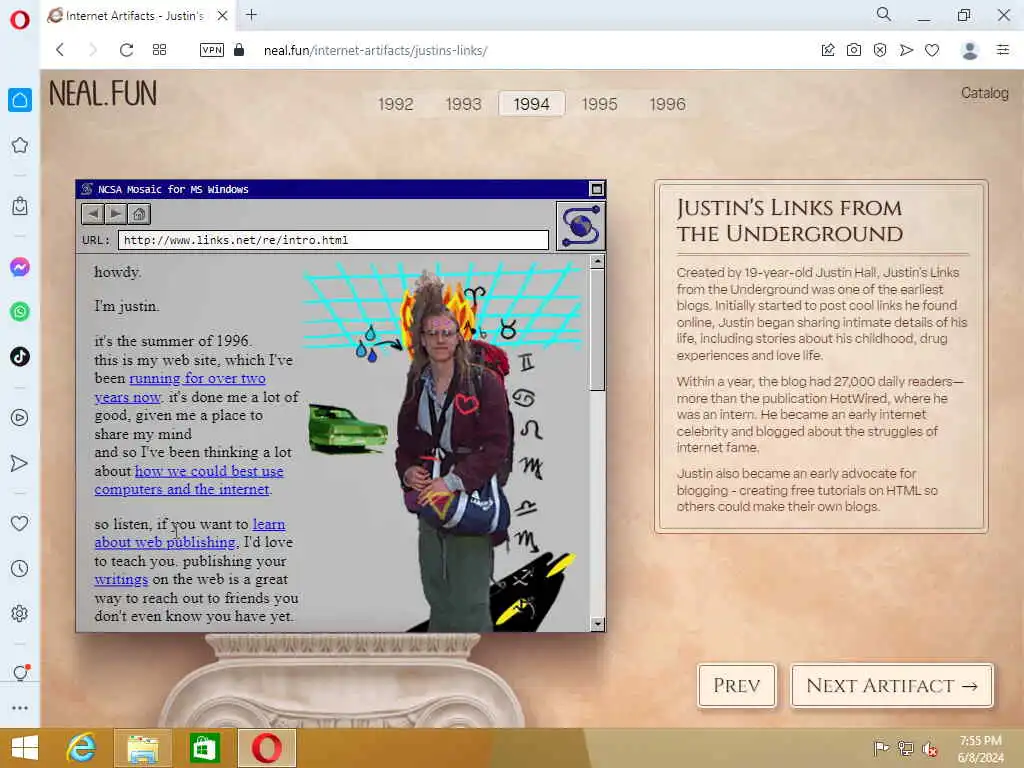Open My Flow arrow in sidebar
1024x768 pixels.
pos(20,463)
